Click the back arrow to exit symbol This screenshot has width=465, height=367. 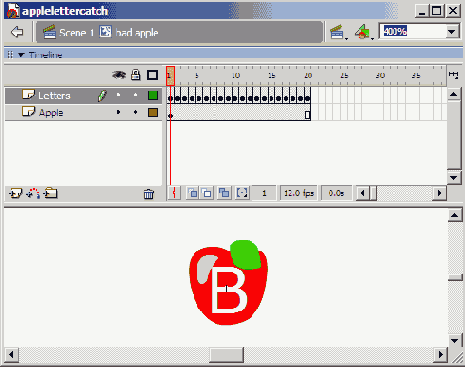[17, 32]
